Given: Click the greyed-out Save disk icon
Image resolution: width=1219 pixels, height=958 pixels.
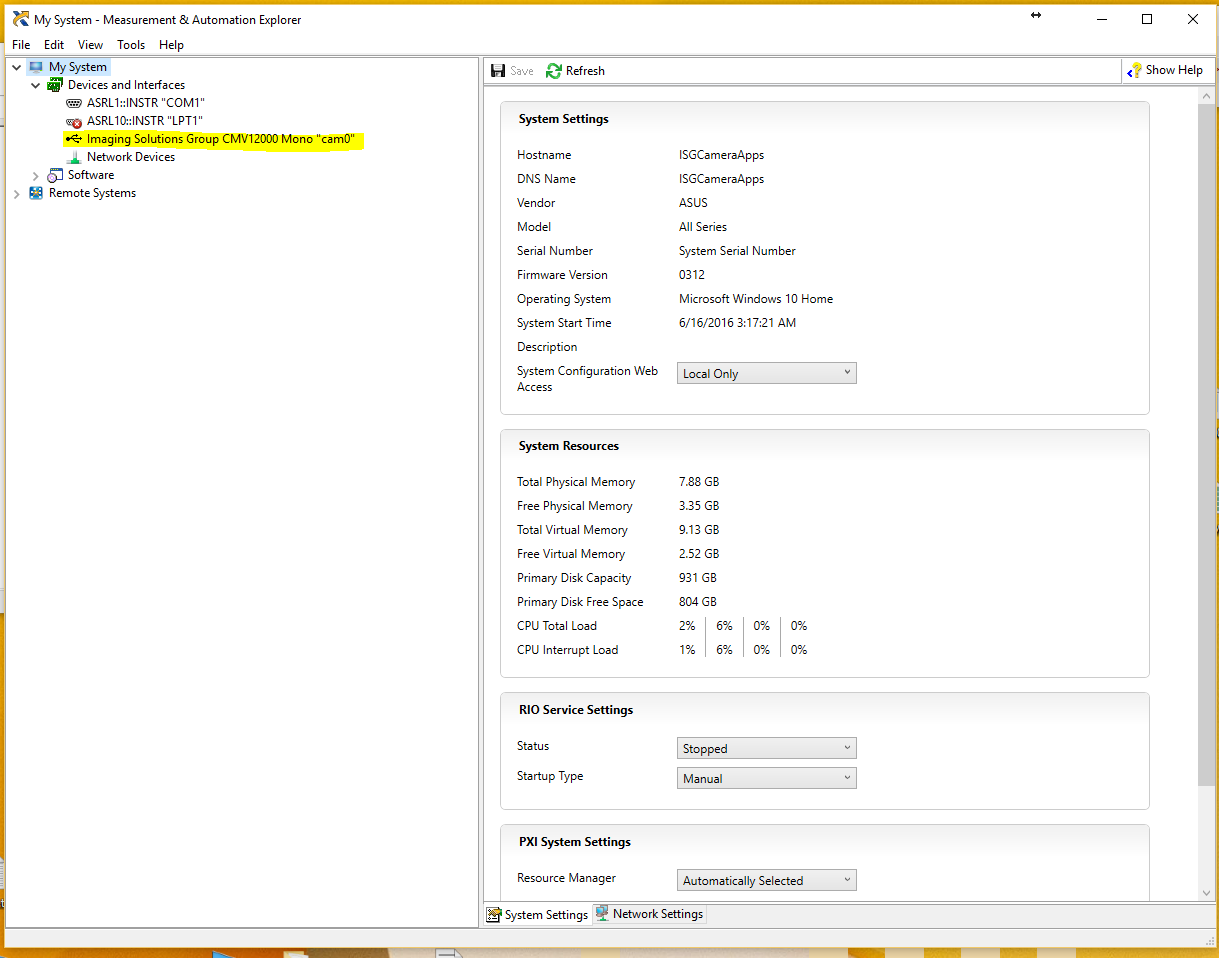Looking at the screenshot, I should (498, 71).
